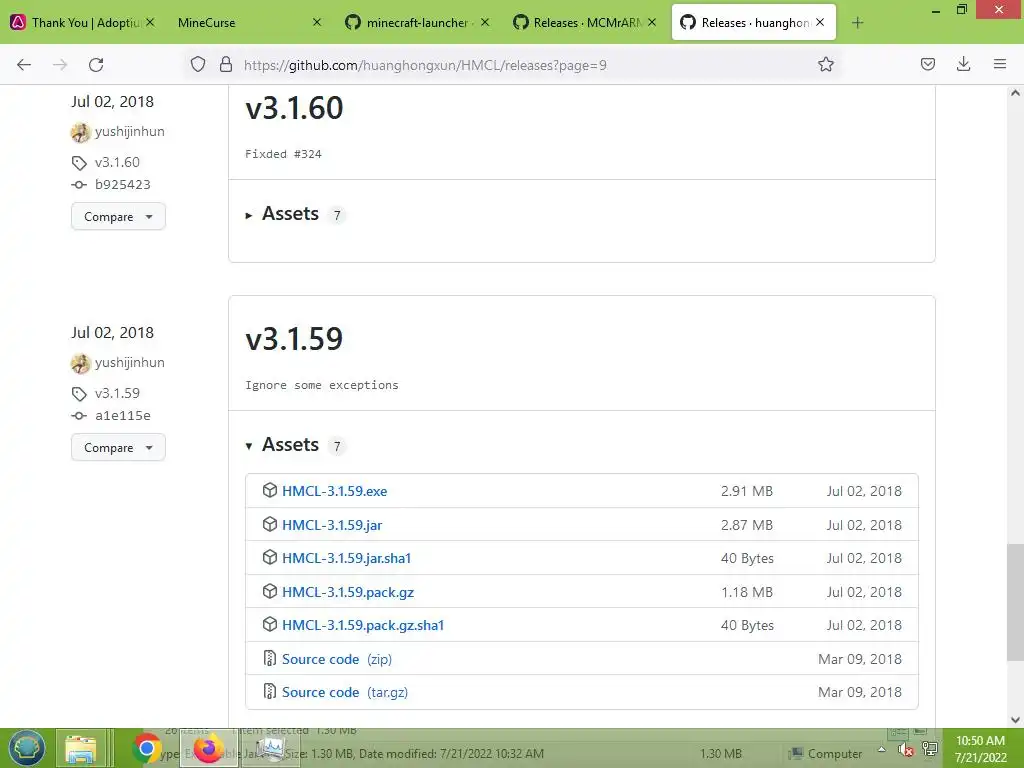This screenshot has width=1024, height=768.
Task: Open commit a1e115e
Action: 123,415
